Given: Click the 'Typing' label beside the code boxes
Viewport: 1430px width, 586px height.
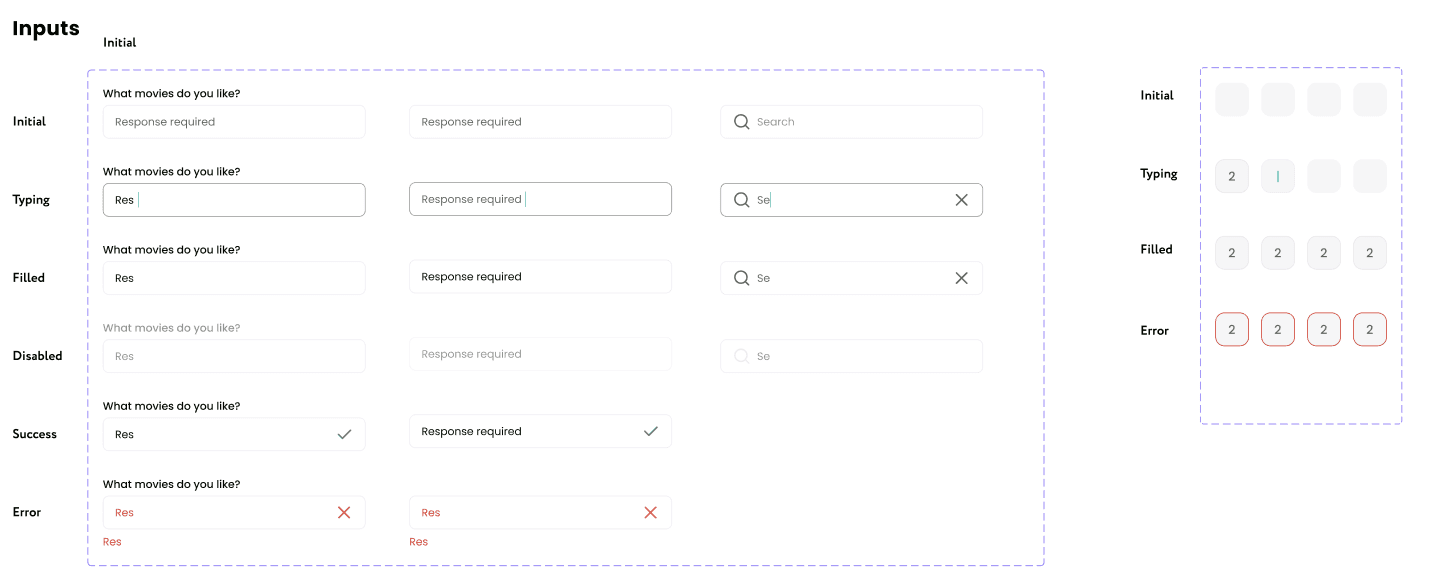Looking at the screenshot, I should click(1159, 174).
